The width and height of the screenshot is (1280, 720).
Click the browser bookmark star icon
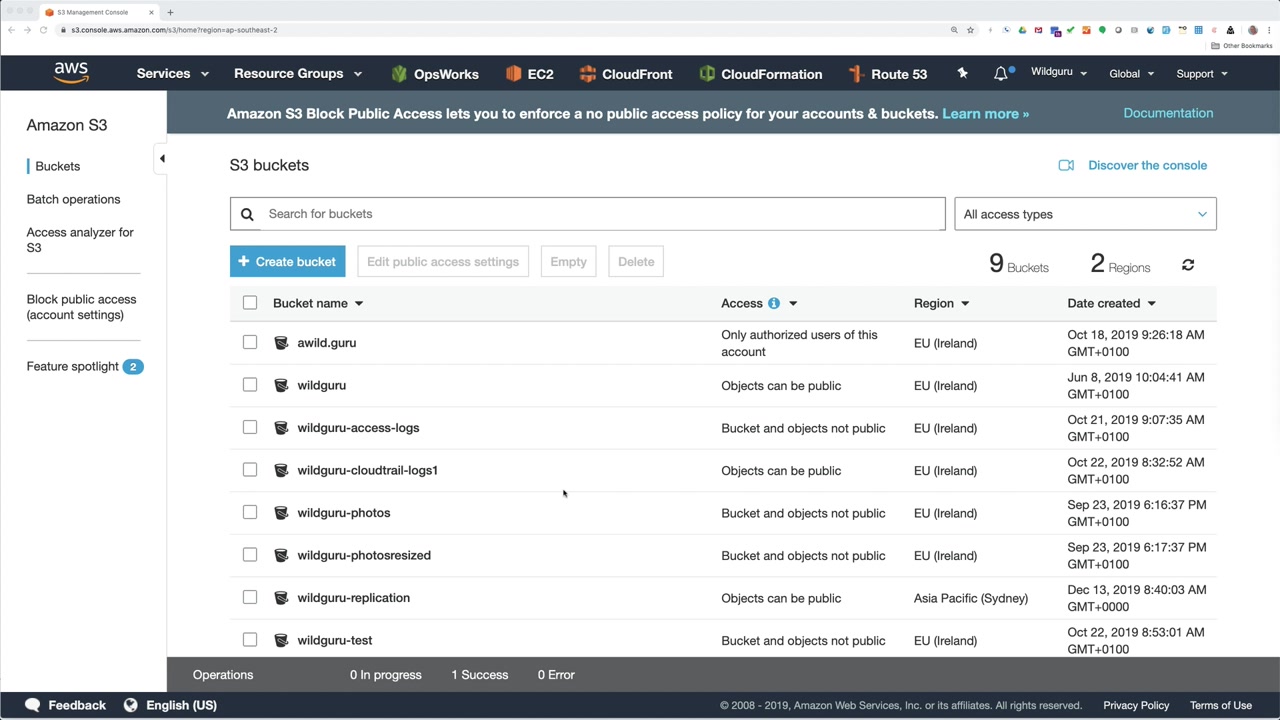(x=970, y=30)
